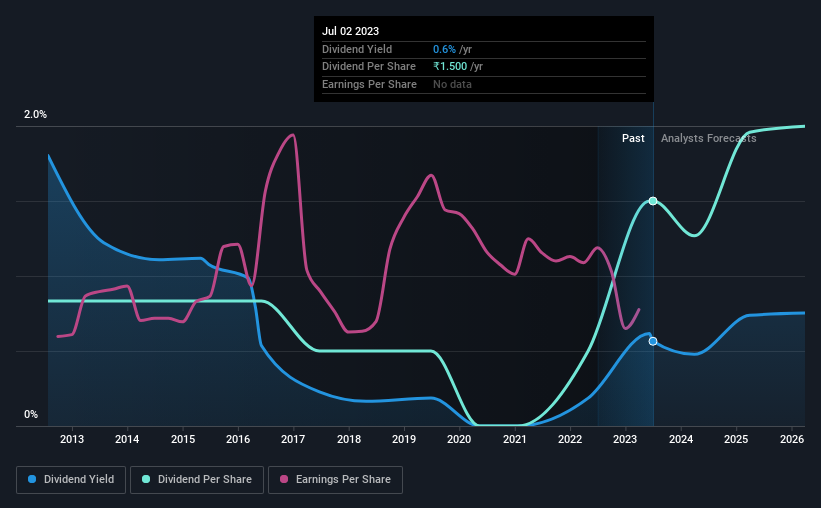
Task: Click the Analysts Forecasts label
Action: point(708,138)
